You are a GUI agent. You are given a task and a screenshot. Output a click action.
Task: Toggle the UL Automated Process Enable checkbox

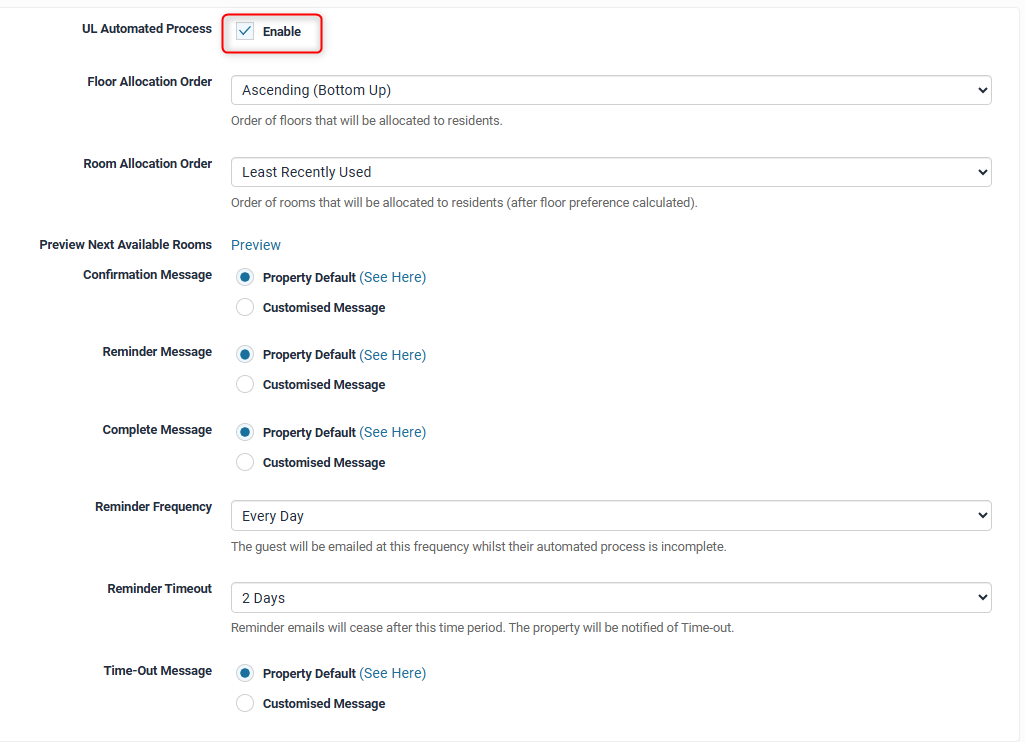tap(245, 32)
